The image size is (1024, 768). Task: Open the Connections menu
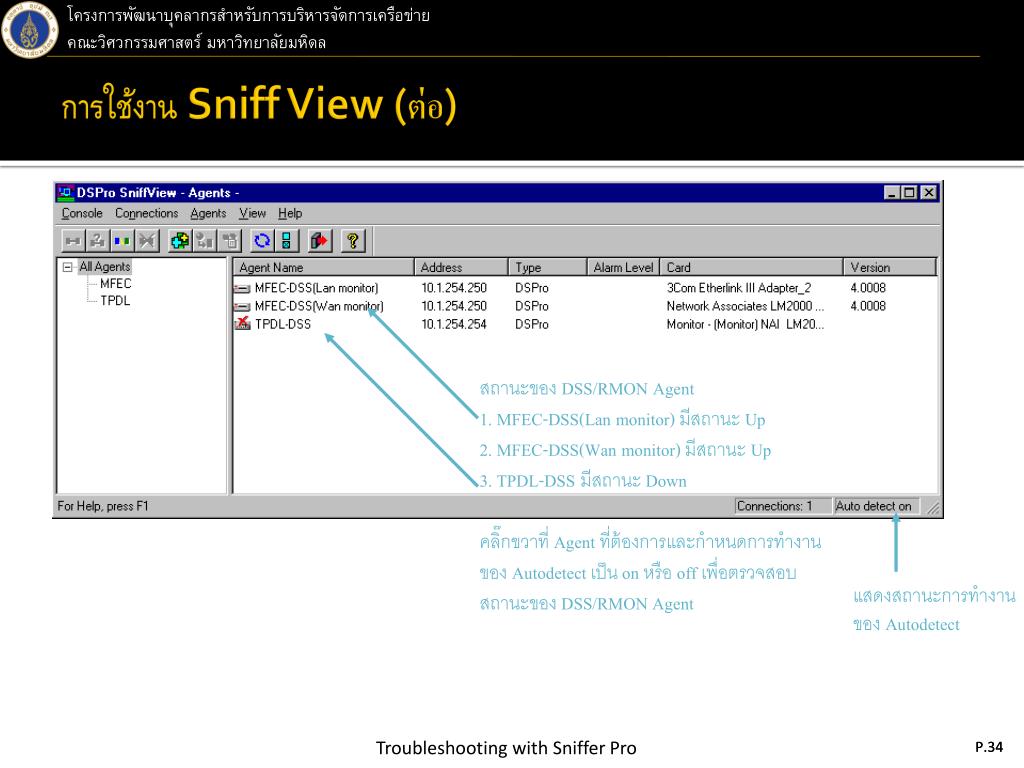tap(146, 214)
